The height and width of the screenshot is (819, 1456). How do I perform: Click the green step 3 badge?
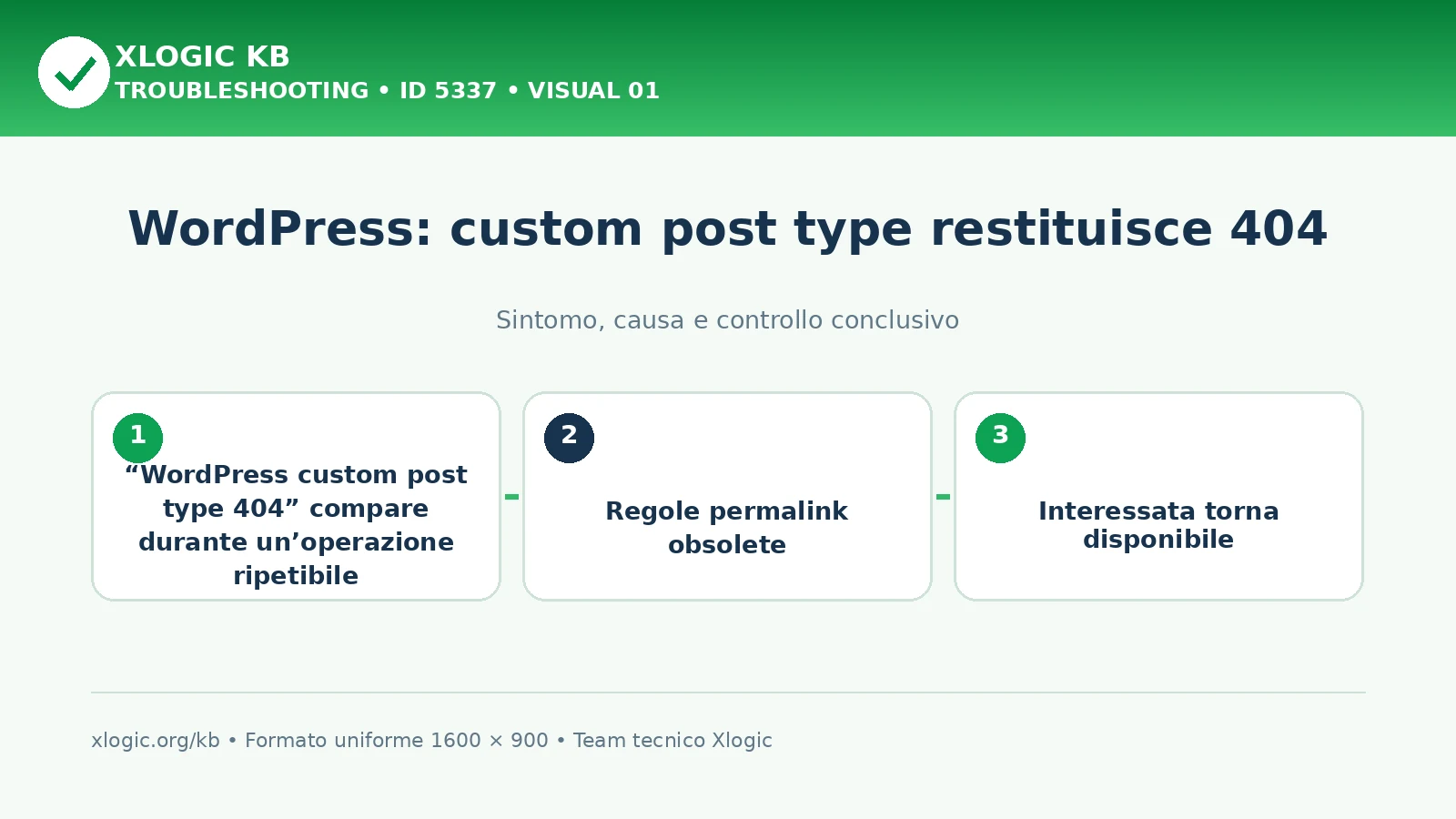[1000, 438]
